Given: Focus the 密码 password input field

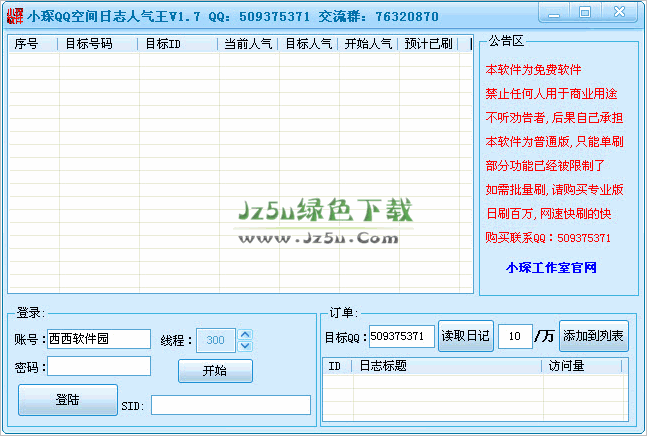Looking at the screenshot, I should tap(99, 366).
